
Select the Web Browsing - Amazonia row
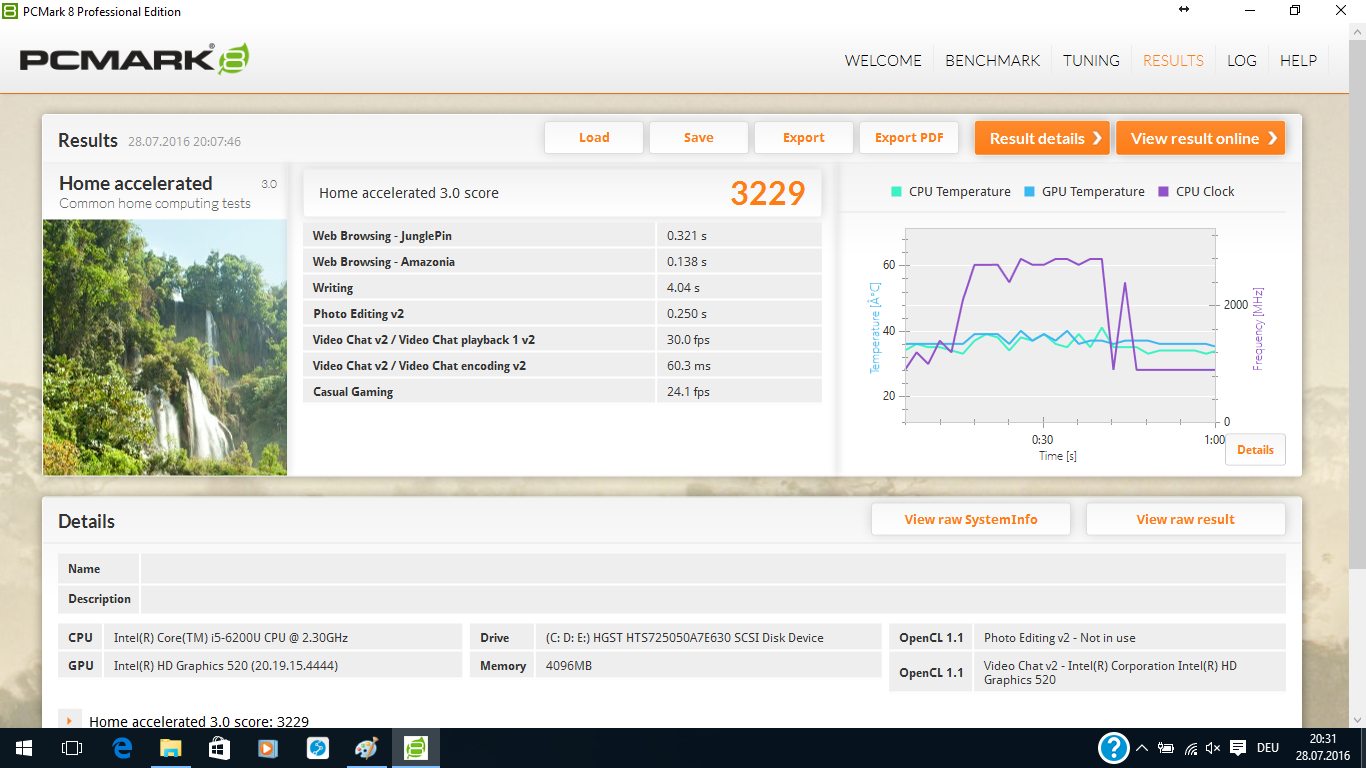pos(562,261)
